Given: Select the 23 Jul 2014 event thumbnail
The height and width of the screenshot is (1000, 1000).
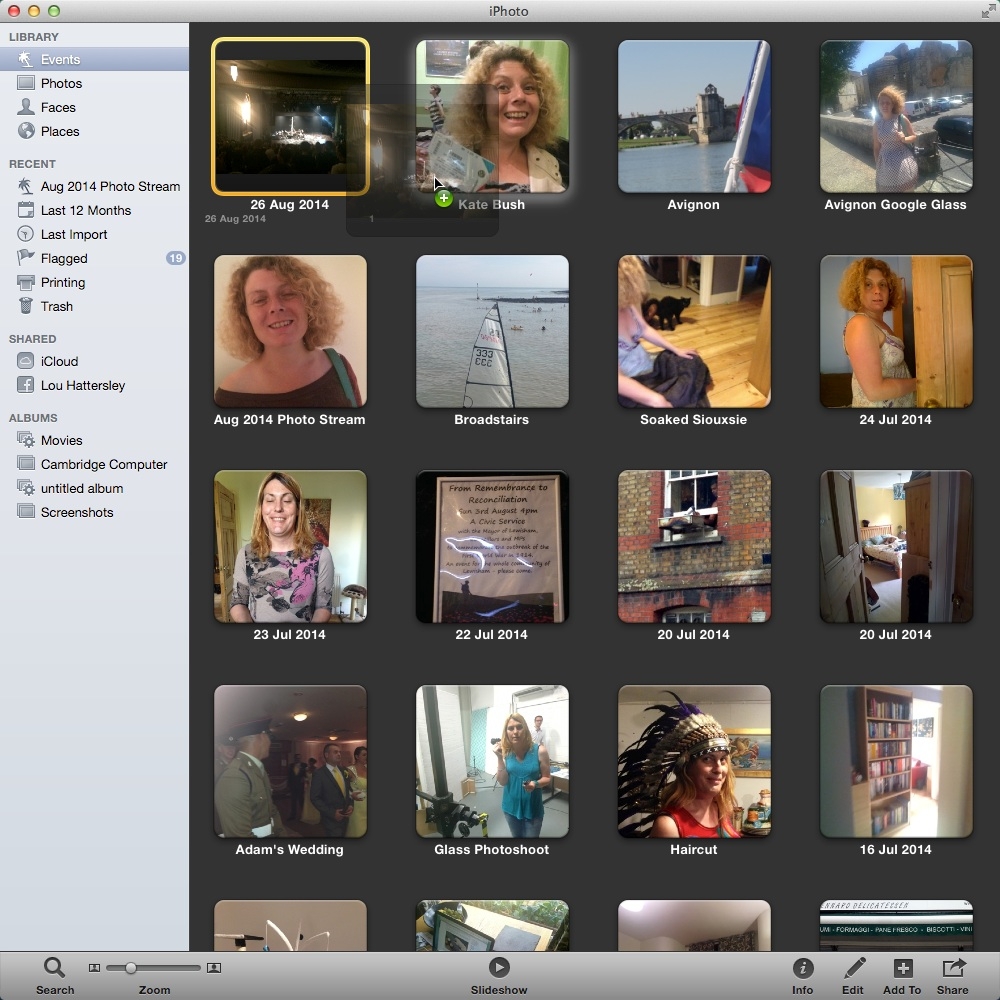Looking at the screenshot, I should 290,546.
